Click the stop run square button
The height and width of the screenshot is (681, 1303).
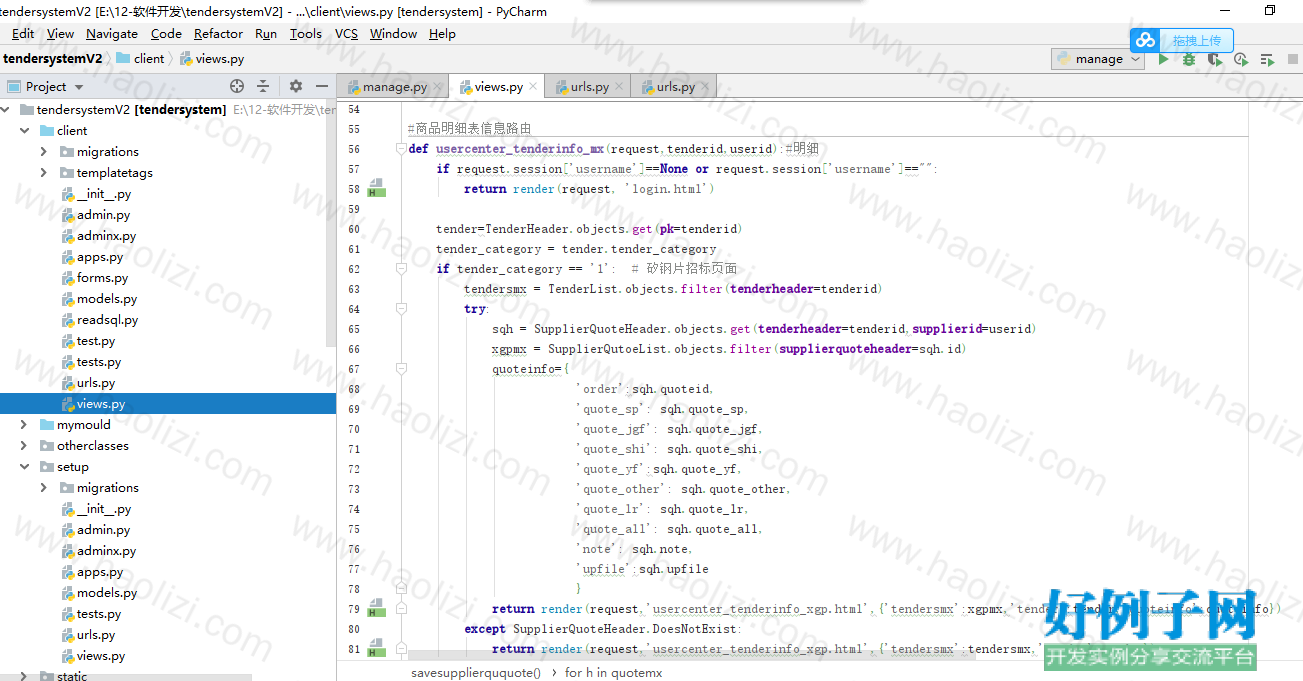click(x=1293, y=59)
